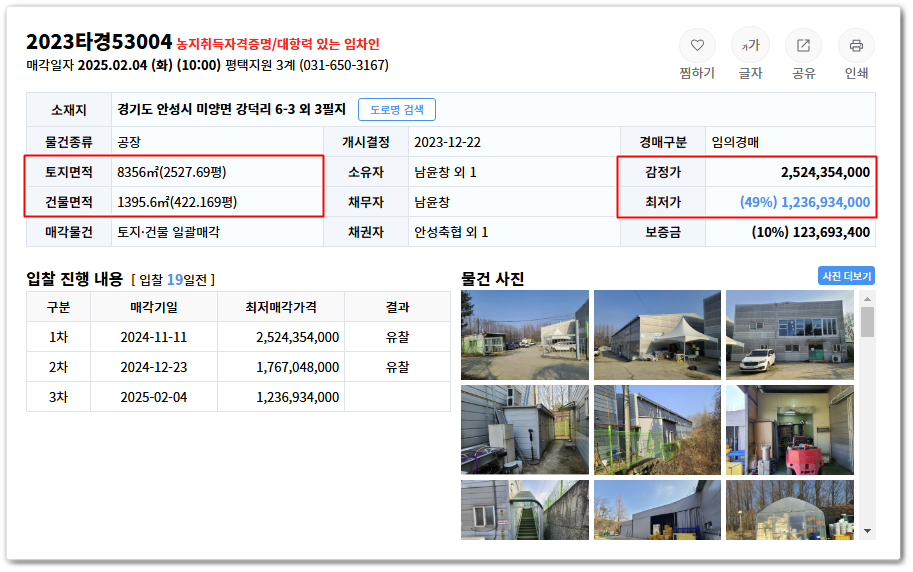Click the 유찰 result in 2차 row
The width and height of the screenshot is (913, 572).
(x=398, y=368)
